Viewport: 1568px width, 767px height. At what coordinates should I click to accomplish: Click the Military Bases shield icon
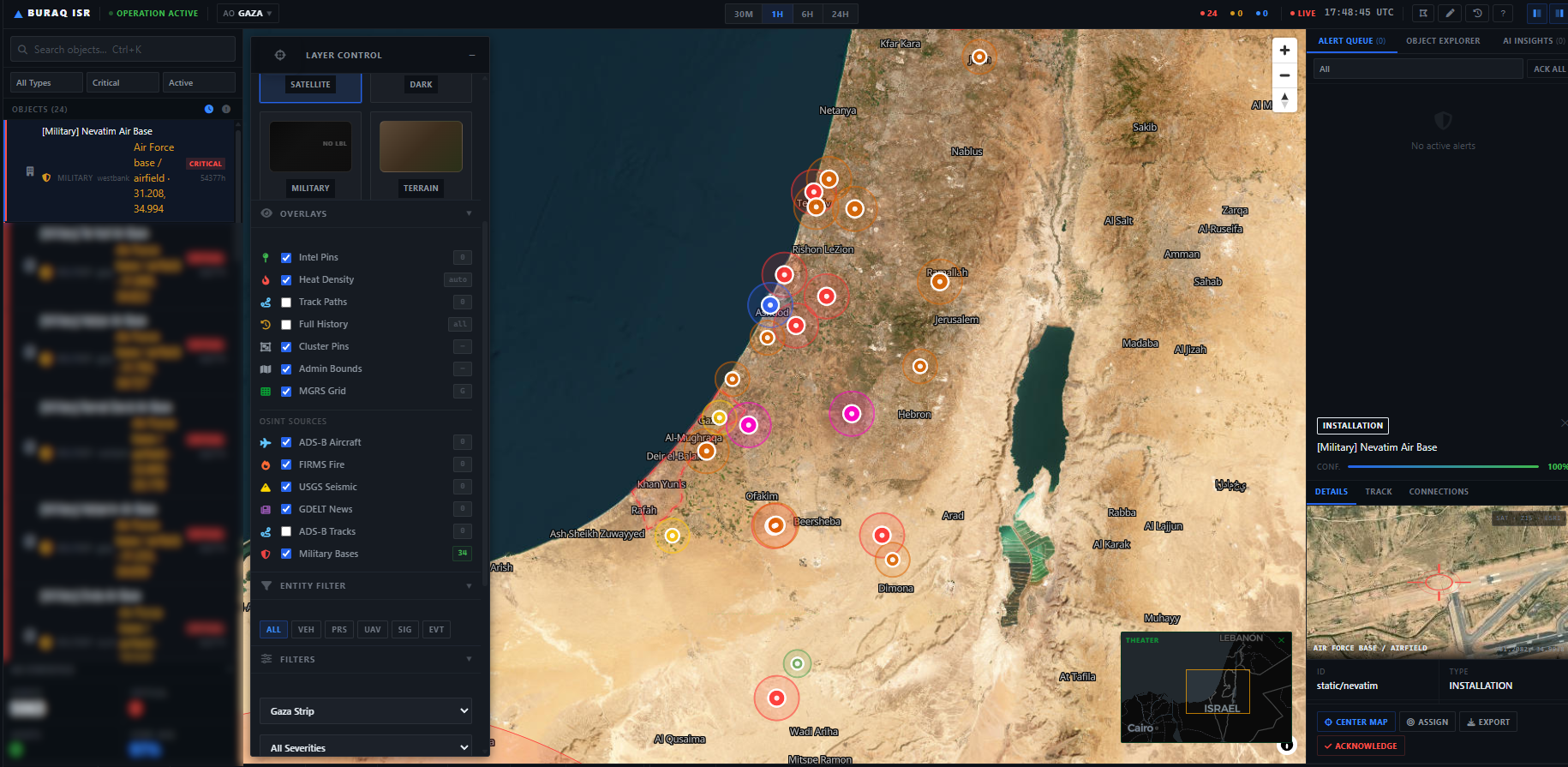coord(266,554)
